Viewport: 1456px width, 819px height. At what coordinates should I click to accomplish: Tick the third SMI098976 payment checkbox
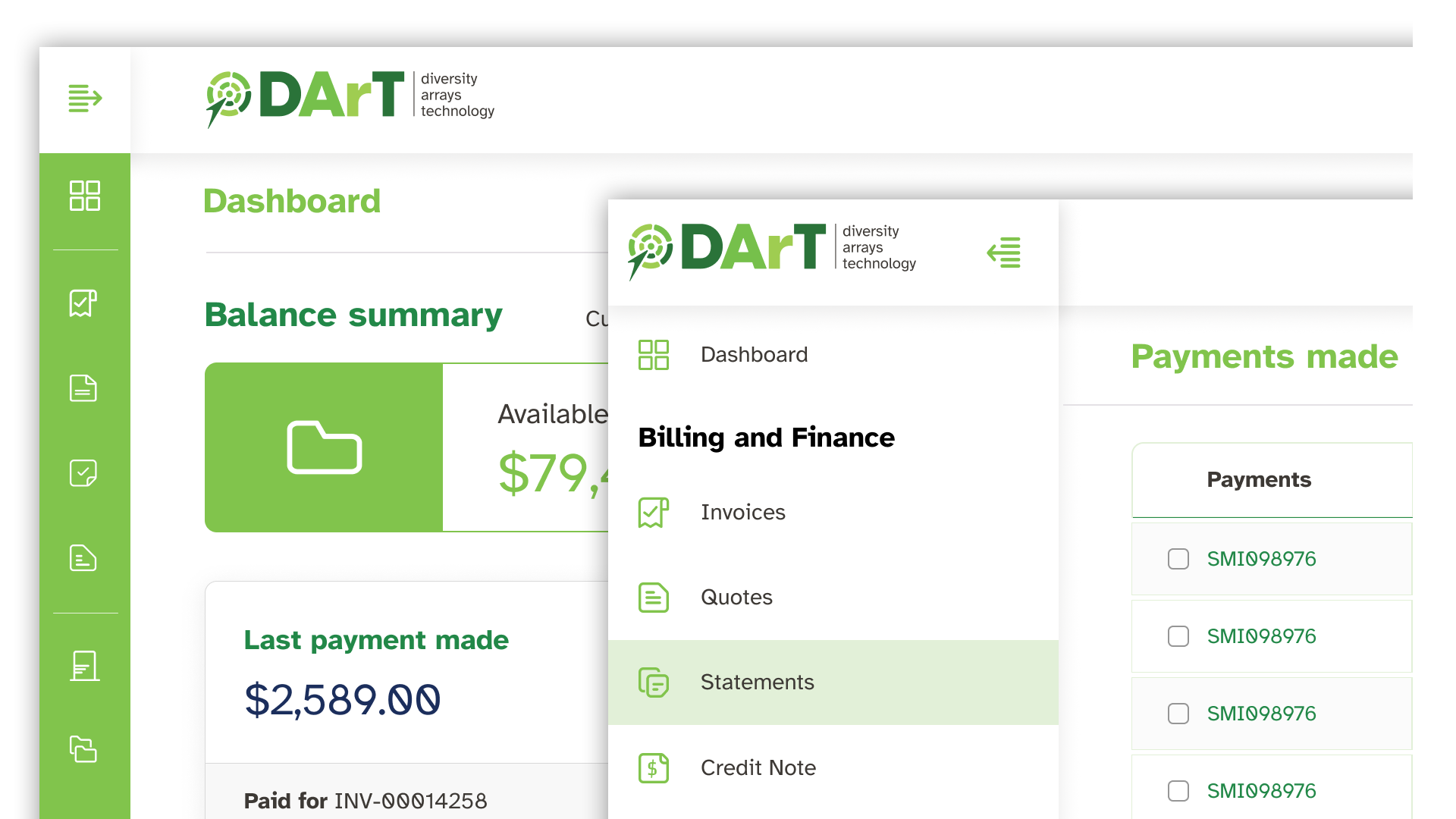coord(1178,714)
